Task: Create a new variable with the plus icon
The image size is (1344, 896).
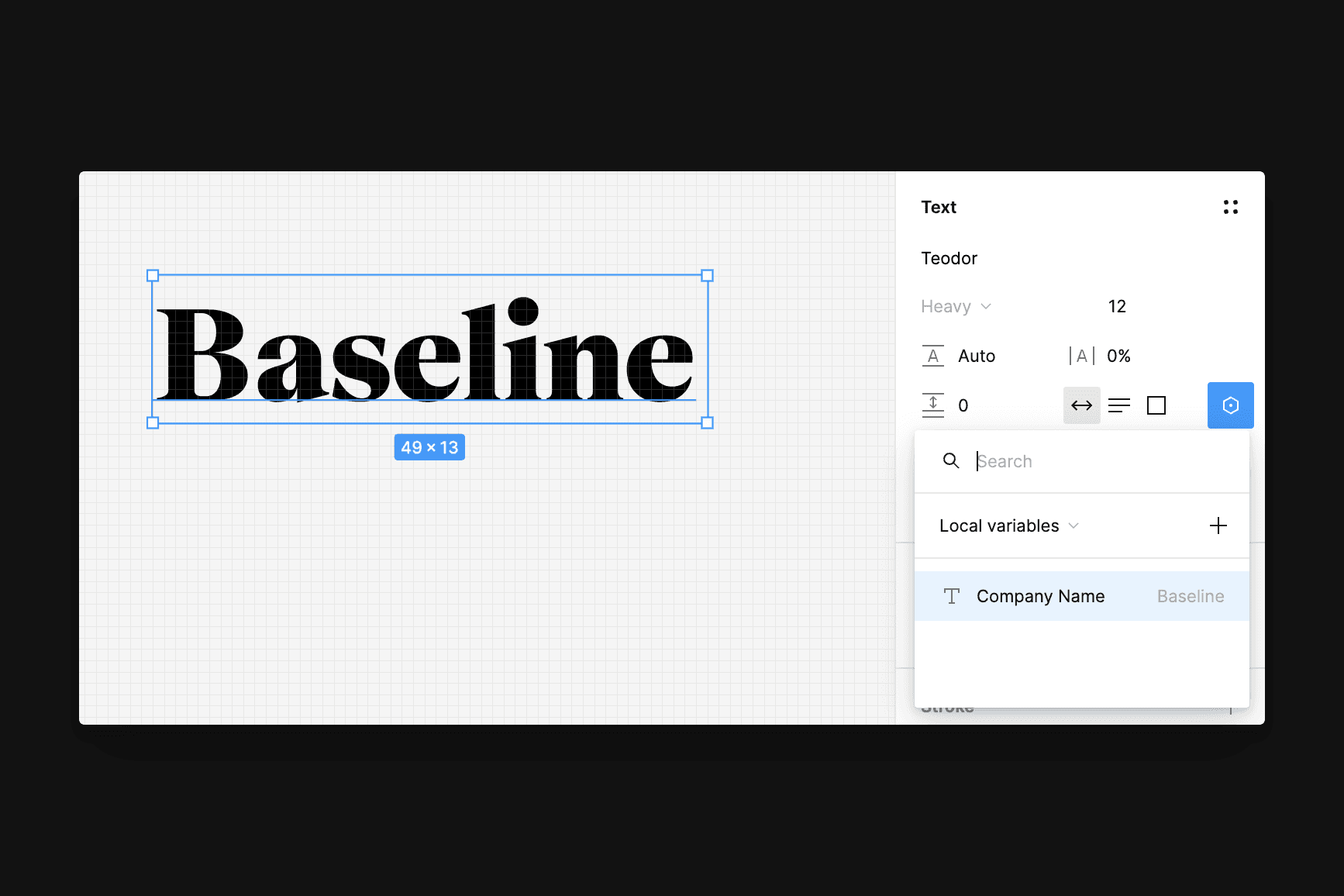Action: [1218, 526]
